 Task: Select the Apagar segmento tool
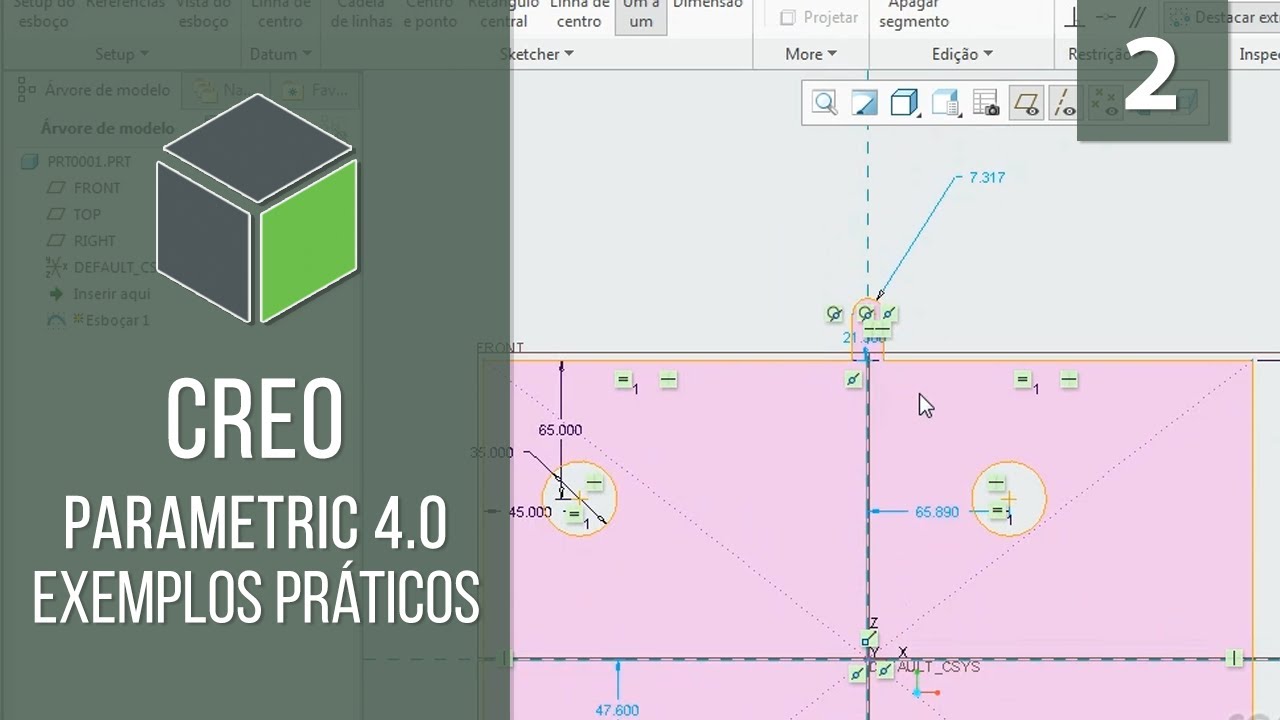click(x=914, y=13)
